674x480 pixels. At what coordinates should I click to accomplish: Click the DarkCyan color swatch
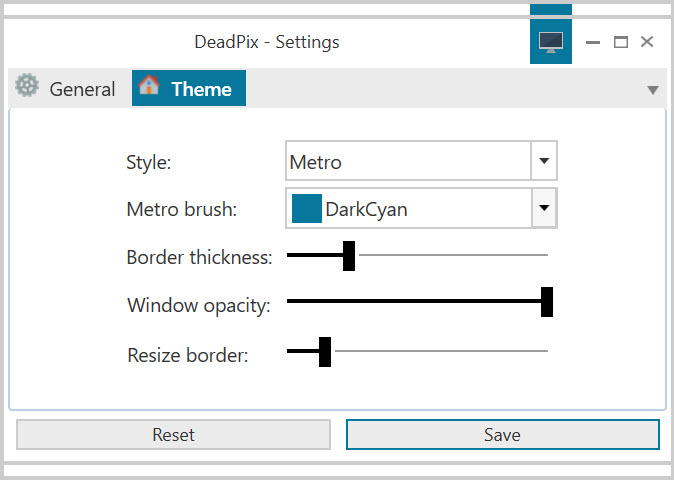(306, 208)
